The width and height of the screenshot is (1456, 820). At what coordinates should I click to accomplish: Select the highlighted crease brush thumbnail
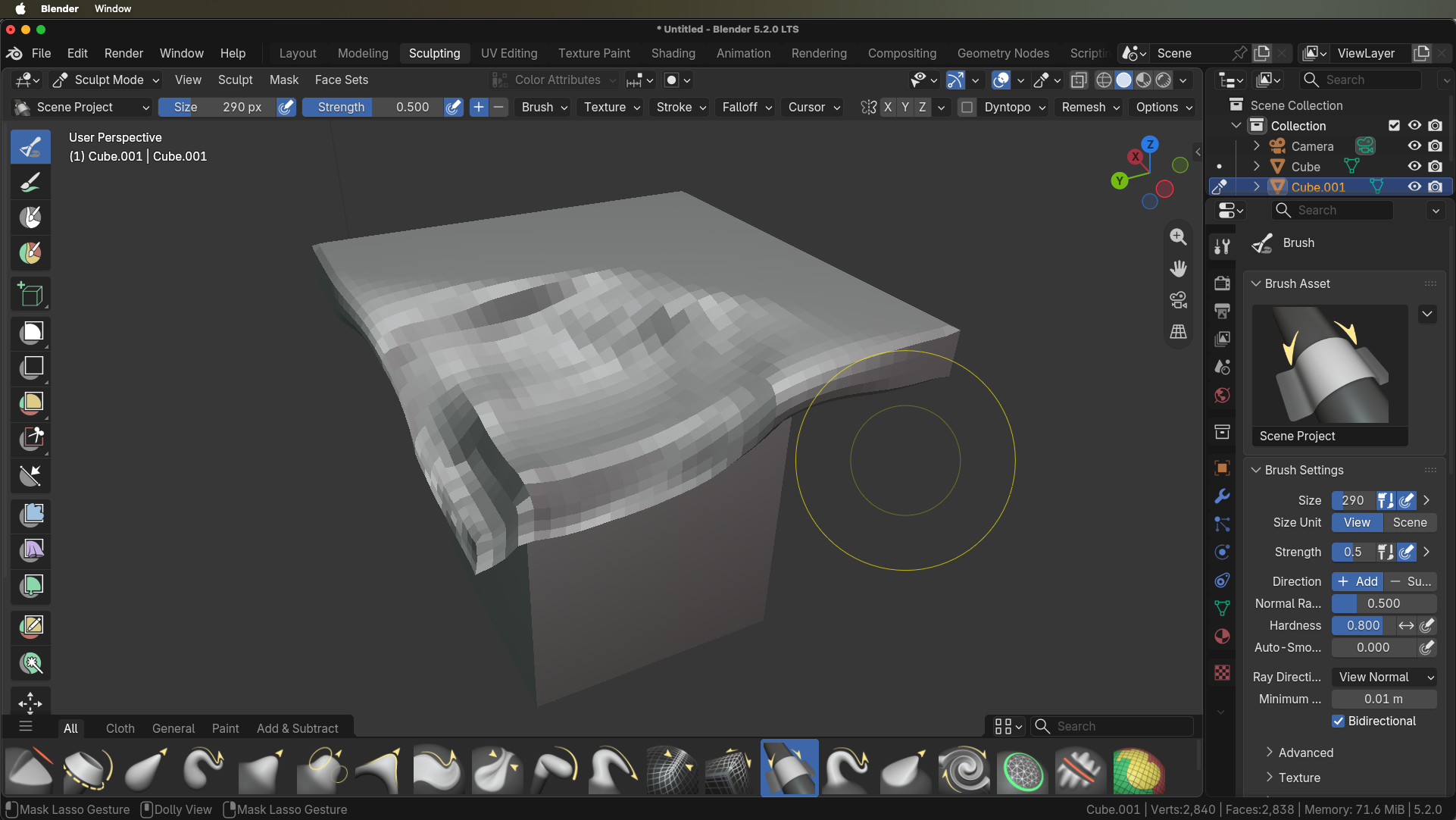(789, 768)
